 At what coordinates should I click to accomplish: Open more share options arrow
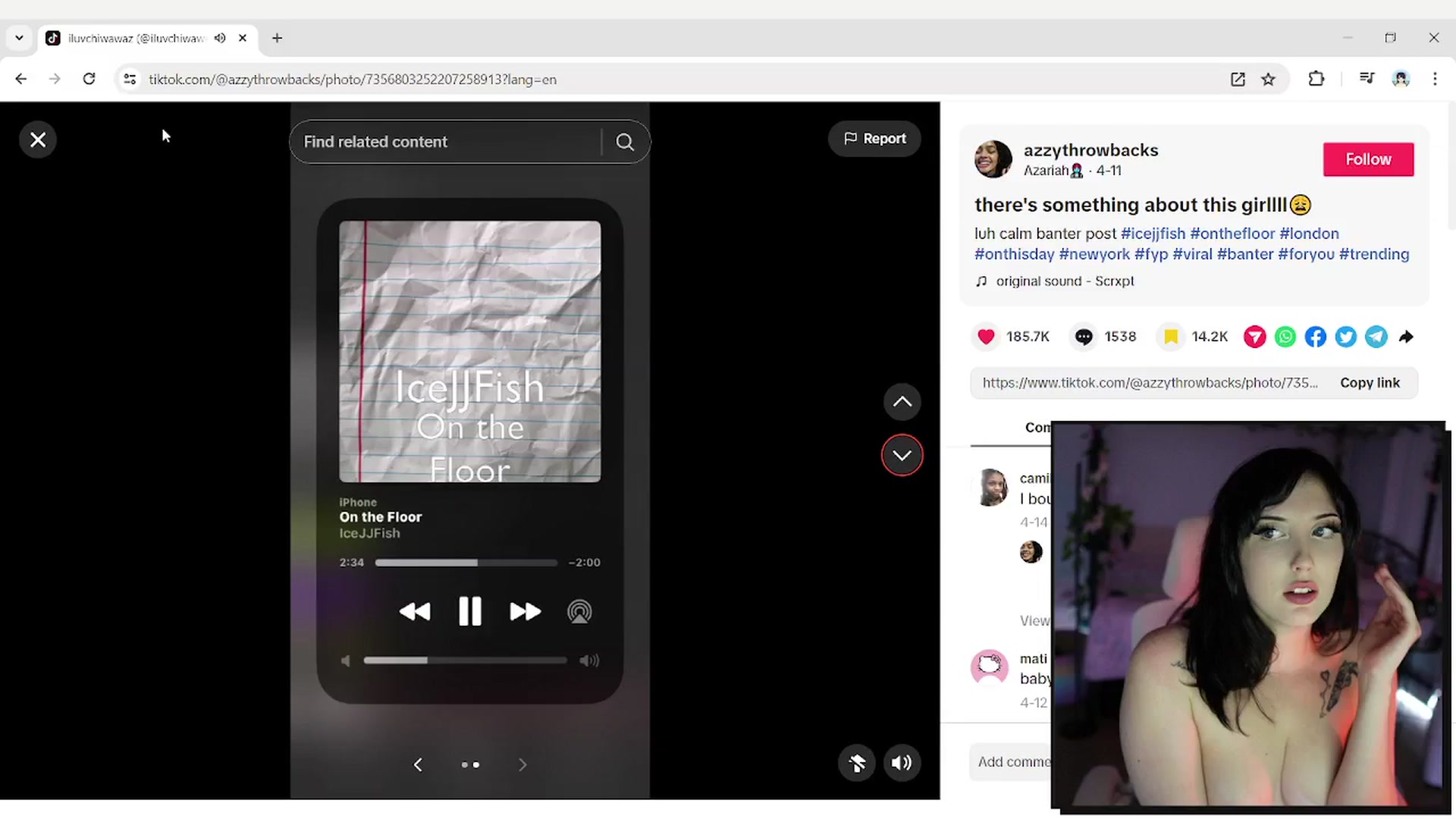coord(1406,337)
